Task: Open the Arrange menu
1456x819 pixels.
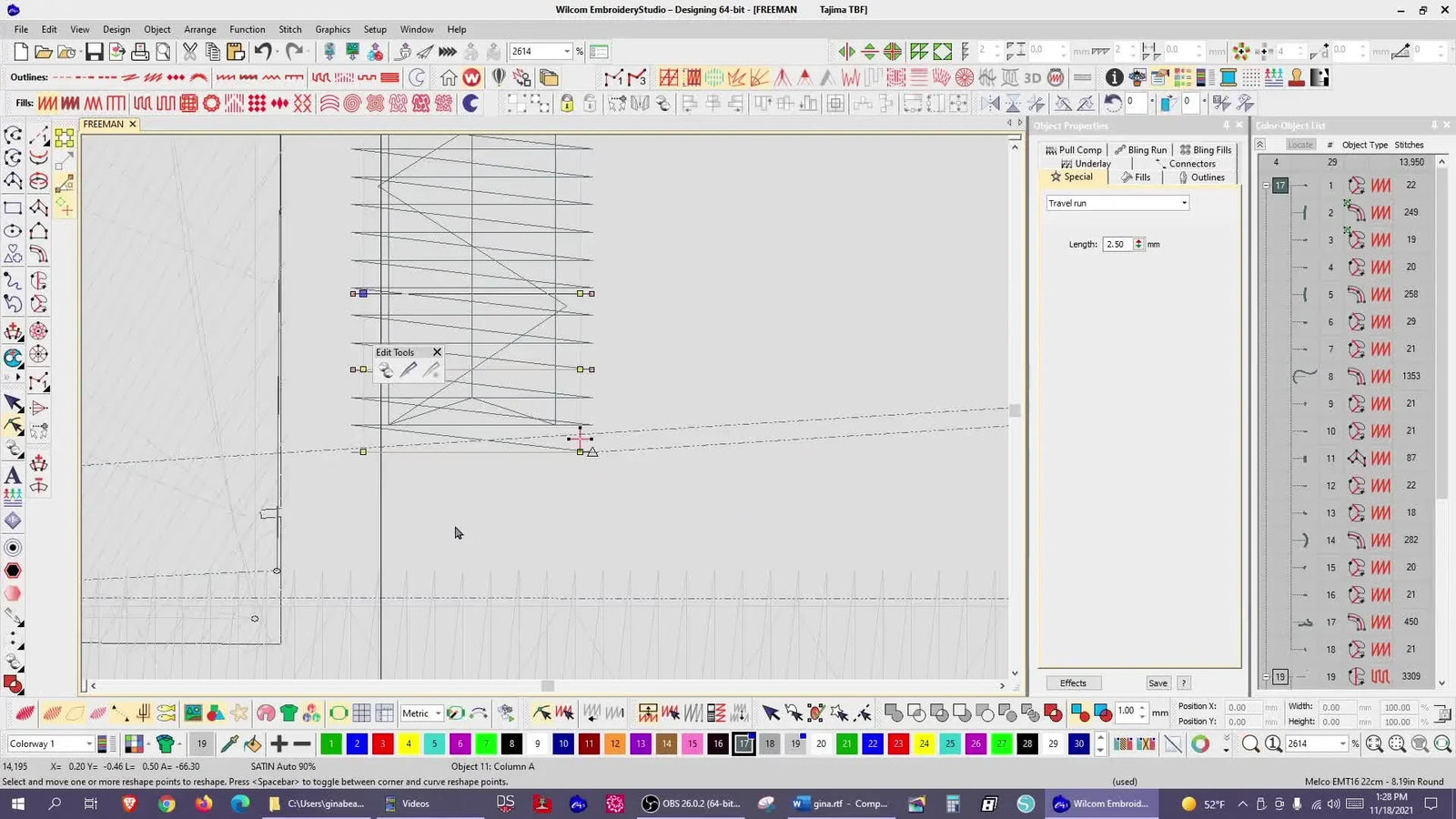Action: [x=200, y=29]
